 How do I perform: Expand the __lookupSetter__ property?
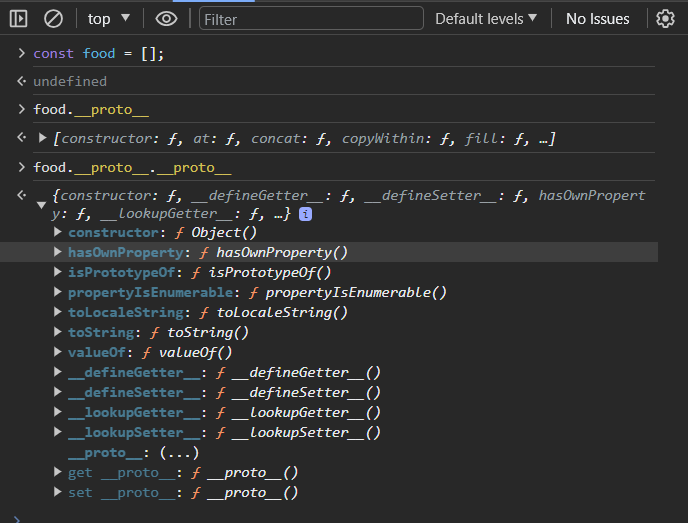(x=59, y=433)
